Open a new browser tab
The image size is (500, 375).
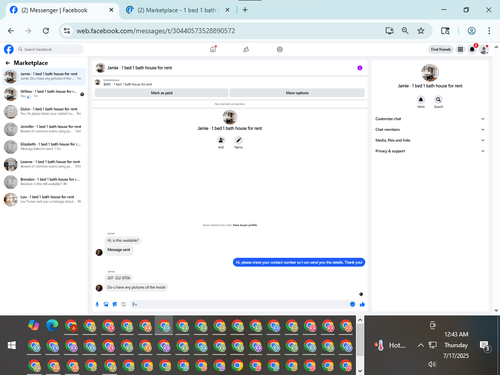[245, 10]
